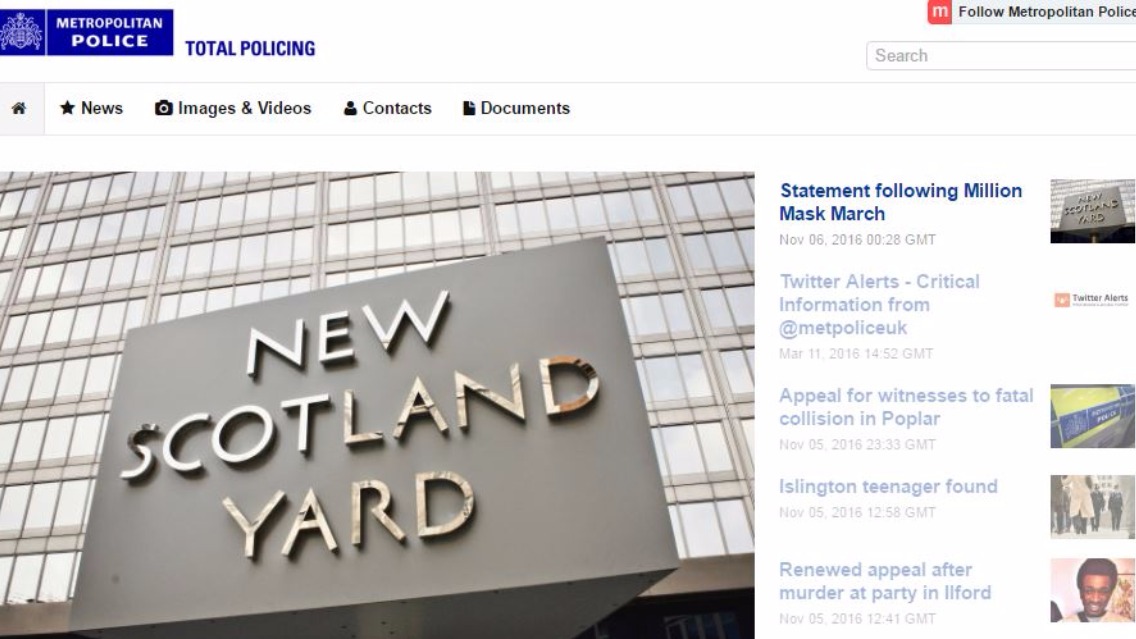The image size is (1136, 639).
Task: Read 'Appeal for witnesses to fatal collision' story
Action: (x=906, y=407)
